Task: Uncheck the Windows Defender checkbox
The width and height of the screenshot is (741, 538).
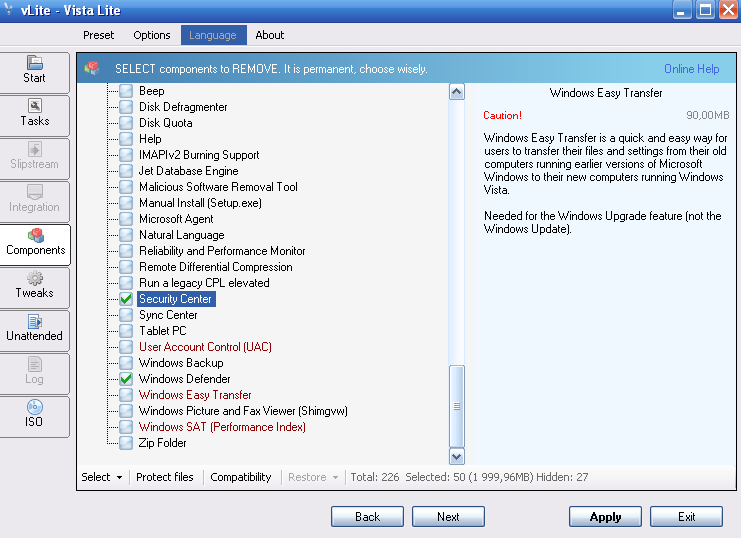Action: [x=126, y=379]
